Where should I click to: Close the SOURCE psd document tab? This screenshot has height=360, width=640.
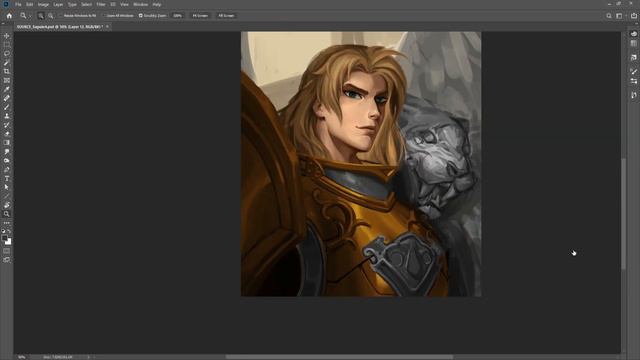(x=107, y=27)
